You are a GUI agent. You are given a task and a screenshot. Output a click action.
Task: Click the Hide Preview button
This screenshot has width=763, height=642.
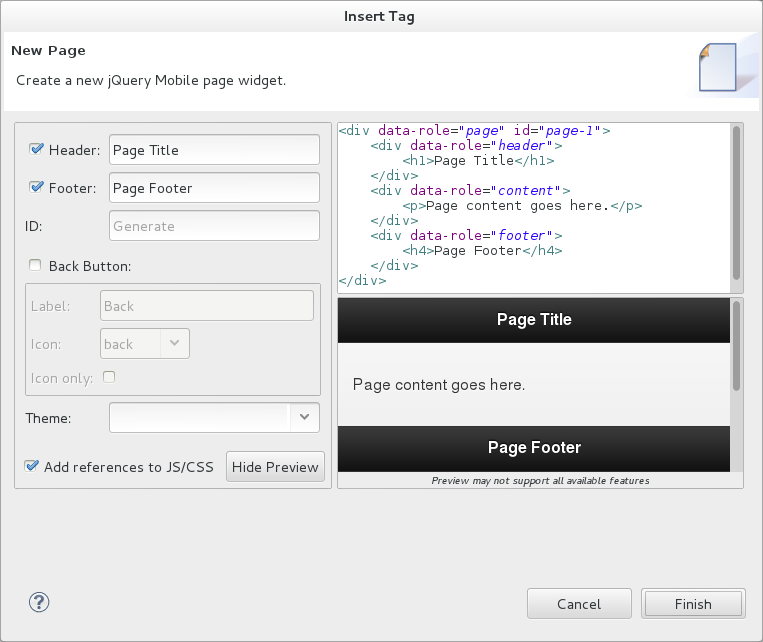pyautogui.click(x=275, y=466)
